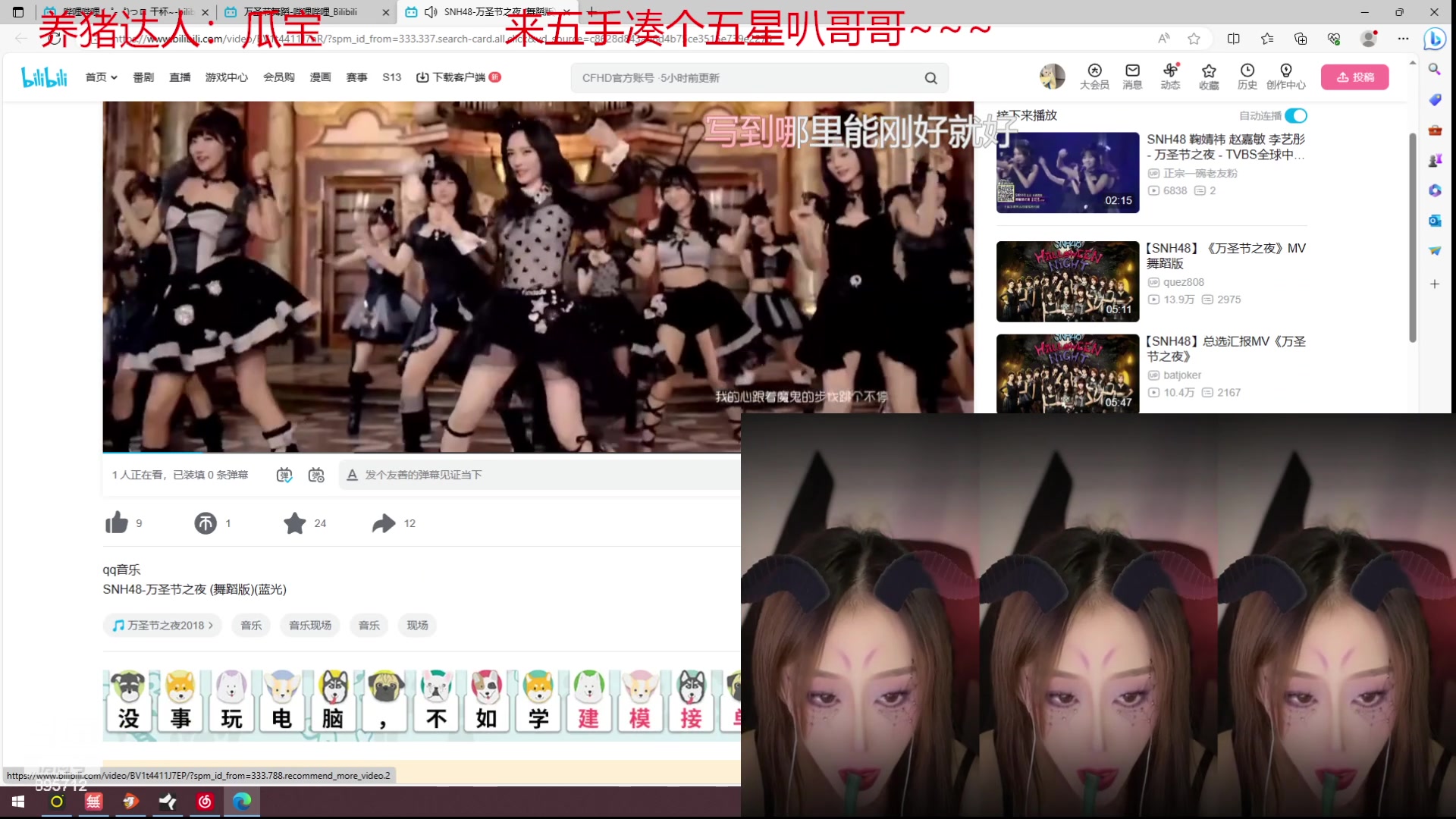This screenshot has height=819, width=1456.
Task: Click the page vertical scrollbar
Action: [1412, 237]
